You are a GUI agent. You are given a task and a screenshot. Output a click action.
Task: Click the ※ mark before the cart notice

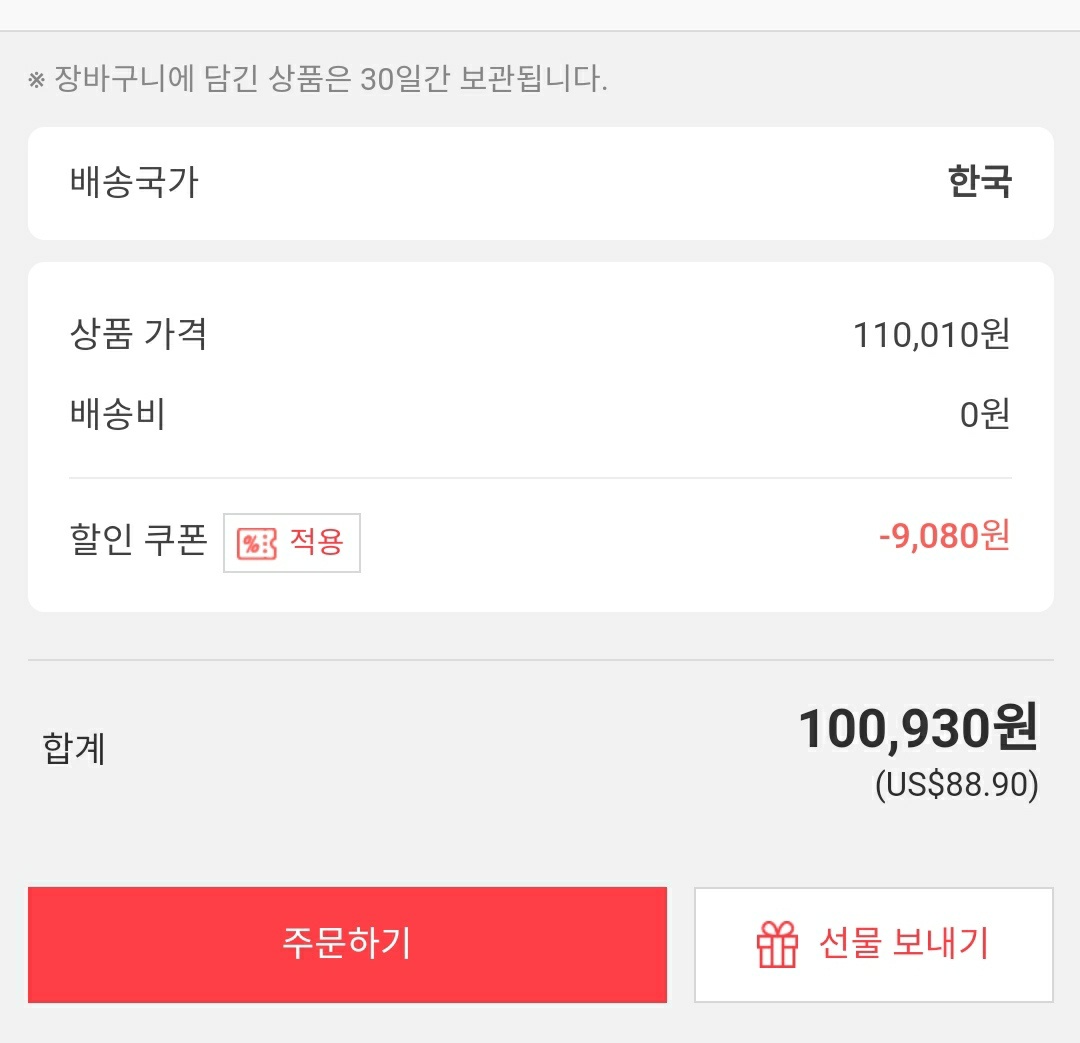[x=36, y=80]
